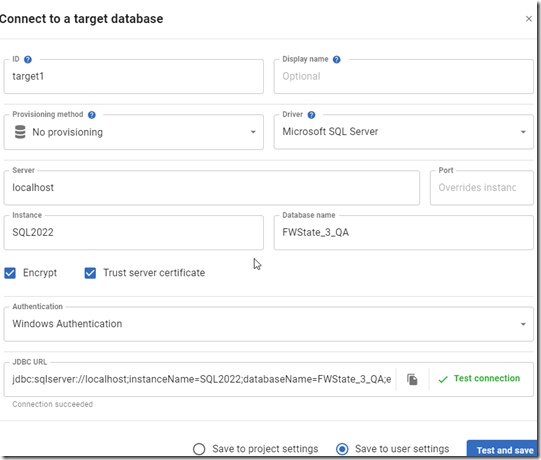Select Save to project settings option

click(199, 449)
